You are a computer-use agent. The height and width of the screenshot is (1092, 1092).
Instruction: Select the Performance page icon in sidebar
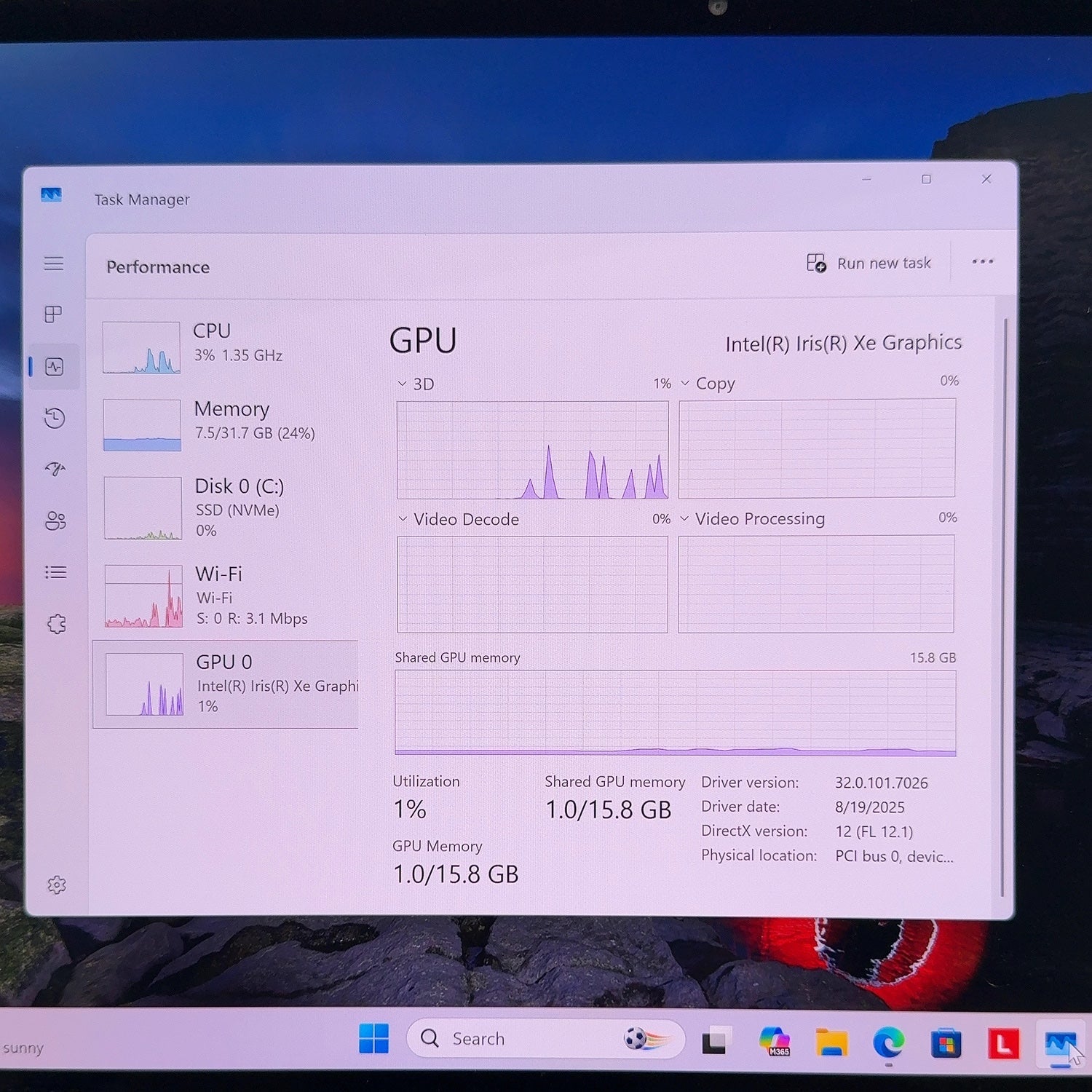pos(55,366)
